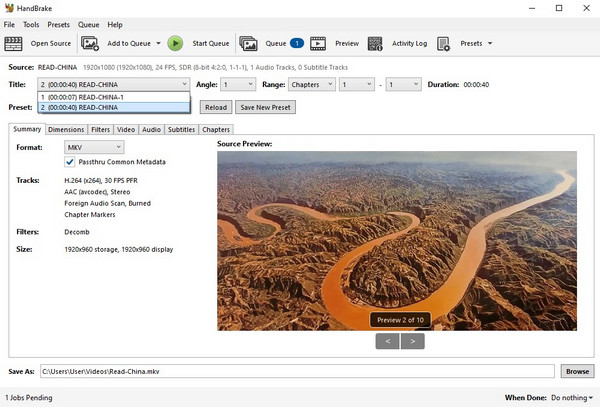Switch to the Summary tab
600x407 pixels.
[27, 129]
